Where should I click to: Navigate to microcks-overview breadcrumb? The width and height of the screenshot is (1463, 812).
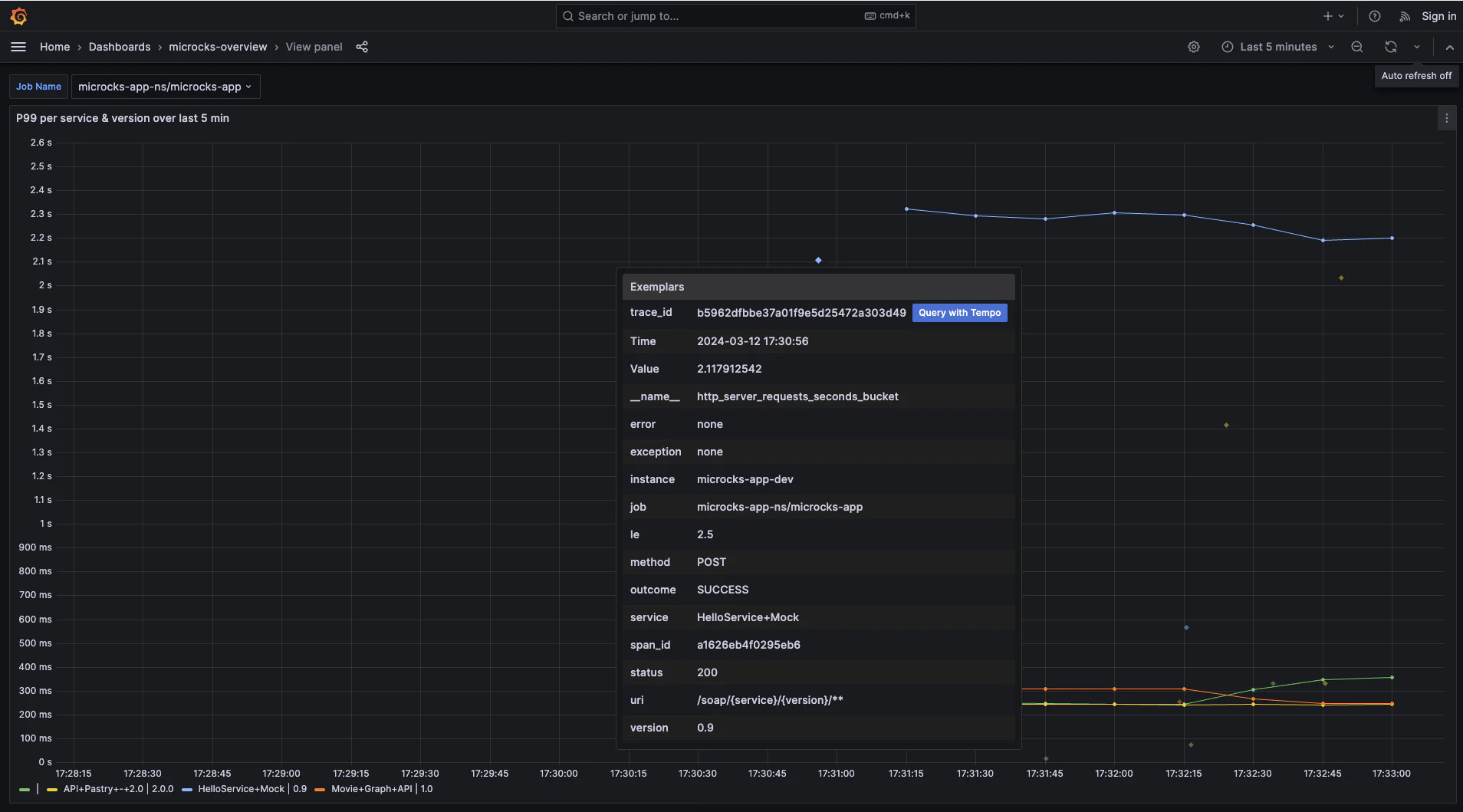coord(218,47)
